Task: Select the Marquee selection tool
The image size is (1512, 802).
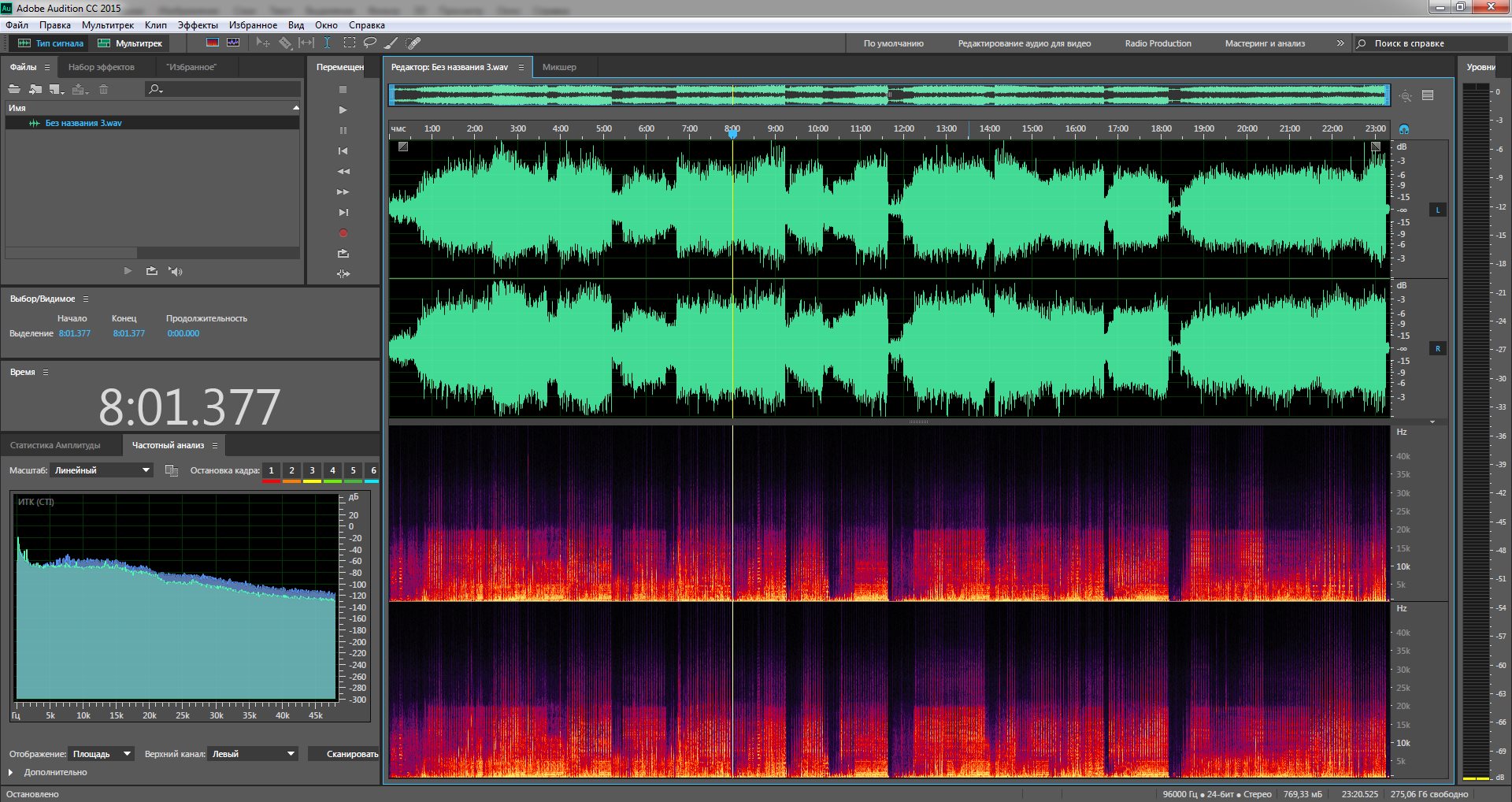Action: (x=350, y=43)
